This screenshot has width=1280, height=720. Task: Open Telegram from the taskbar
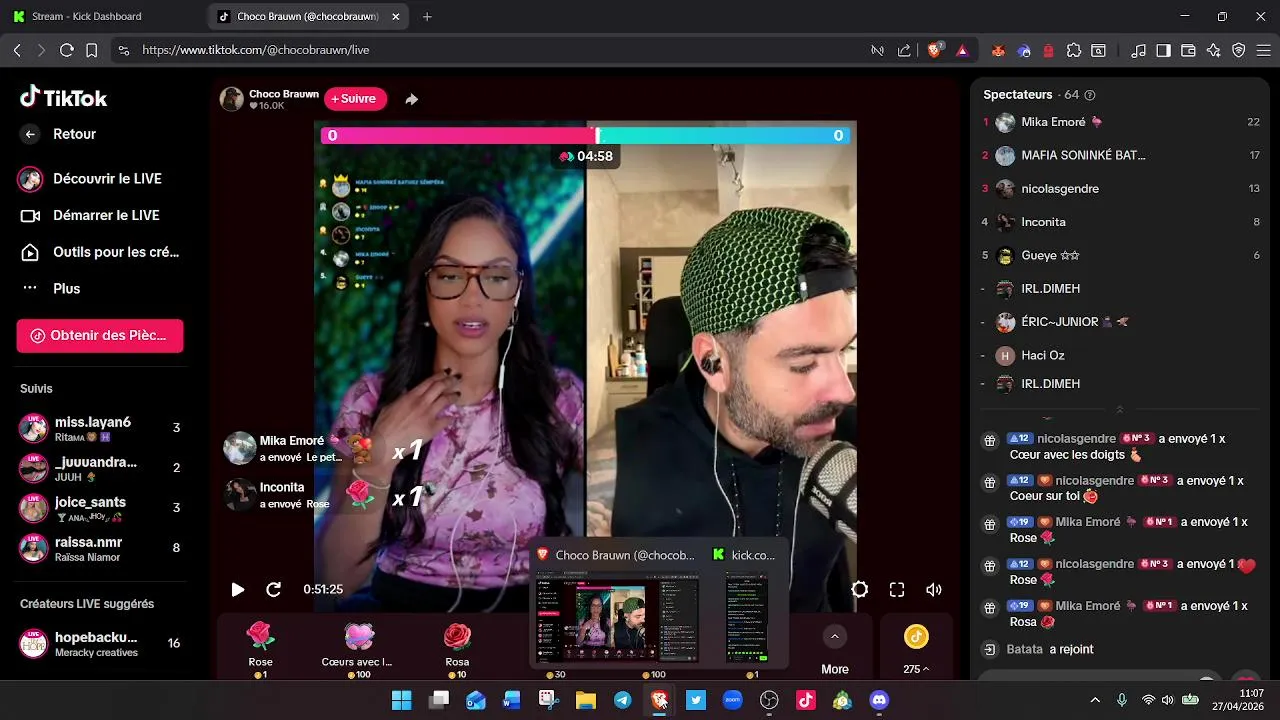point(622,700)
